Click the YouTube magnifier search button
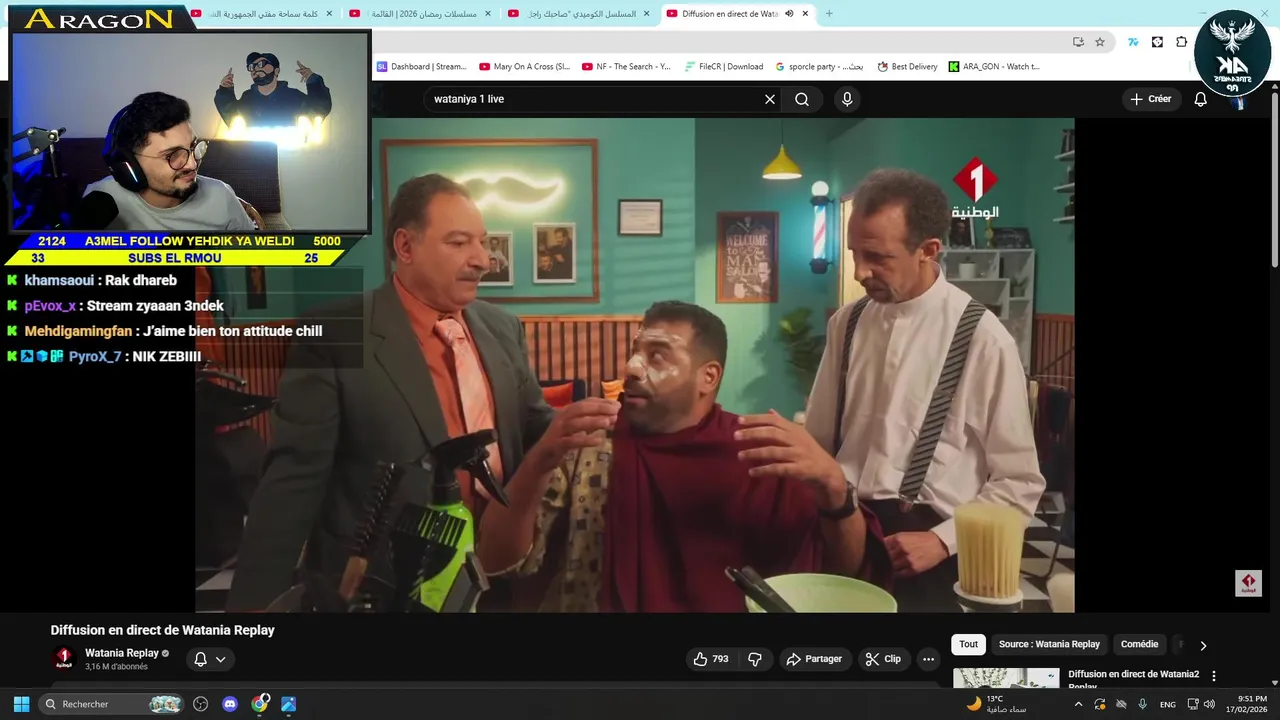 point(802,99)
